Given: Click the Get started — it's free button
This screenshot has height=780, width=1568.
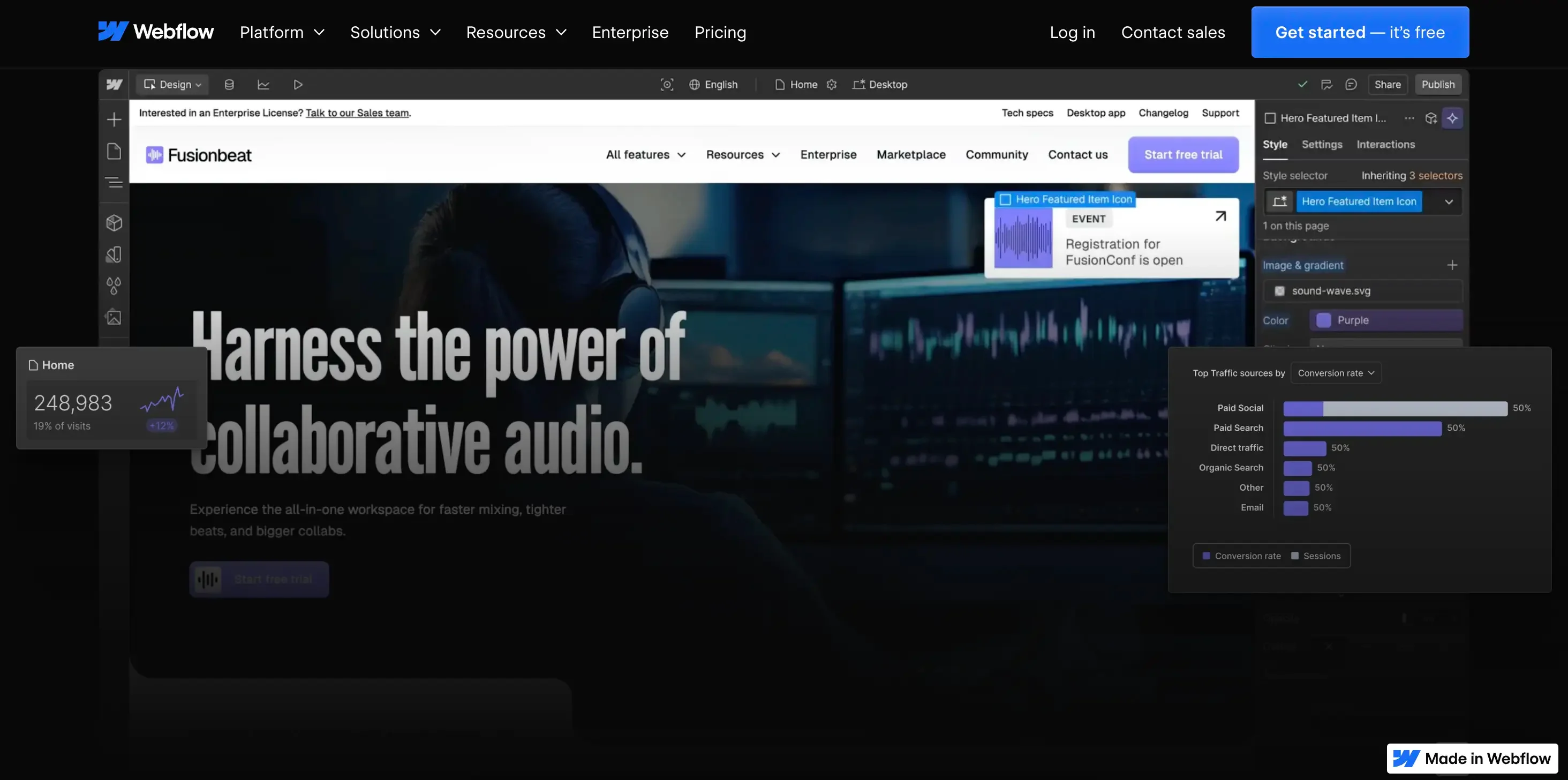Looking at the screenshot, I should click(x=1360, y=32).
